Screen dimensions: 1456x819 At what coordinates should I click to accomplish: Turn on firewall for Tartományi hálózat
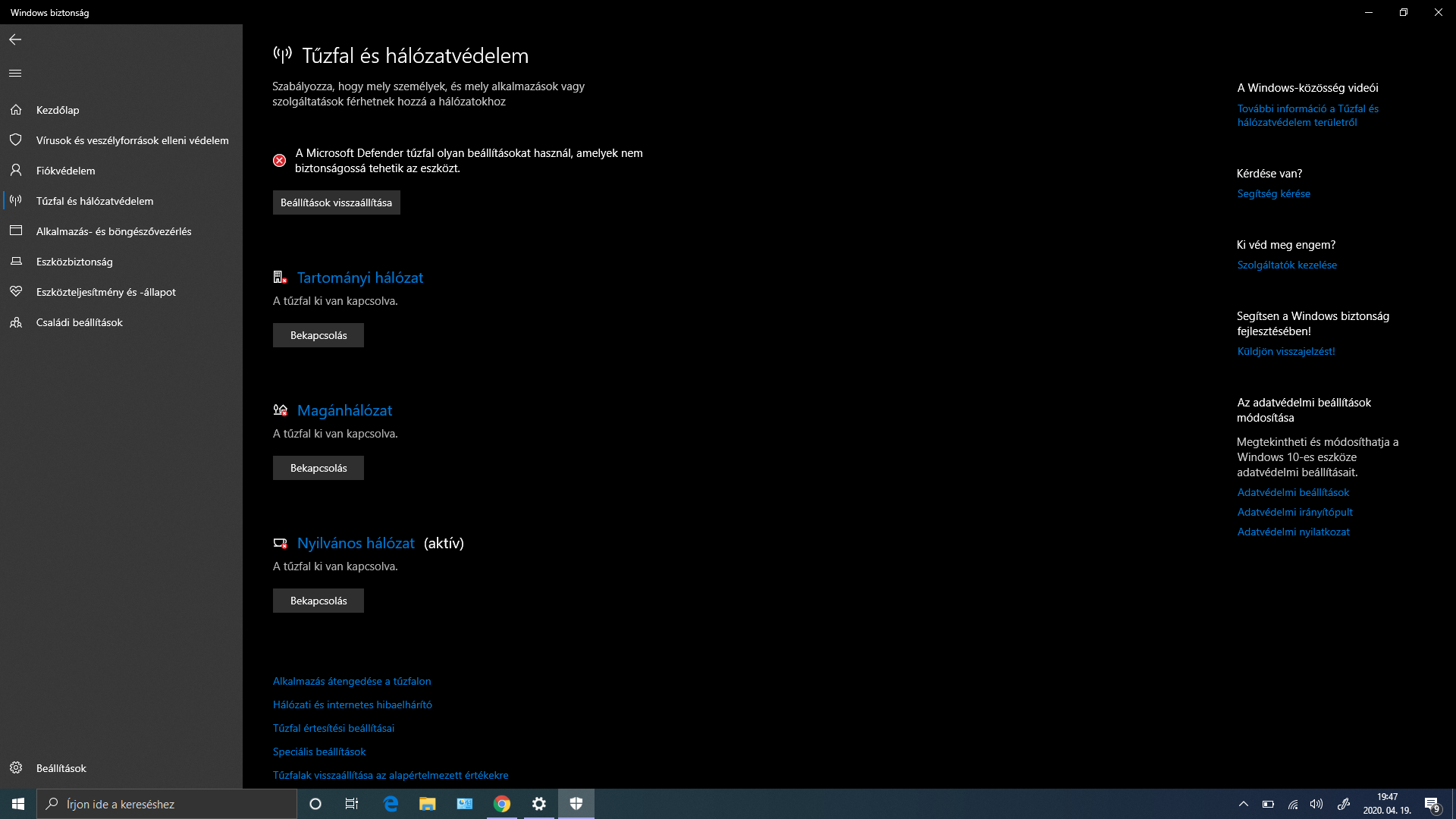coord(318,335)
